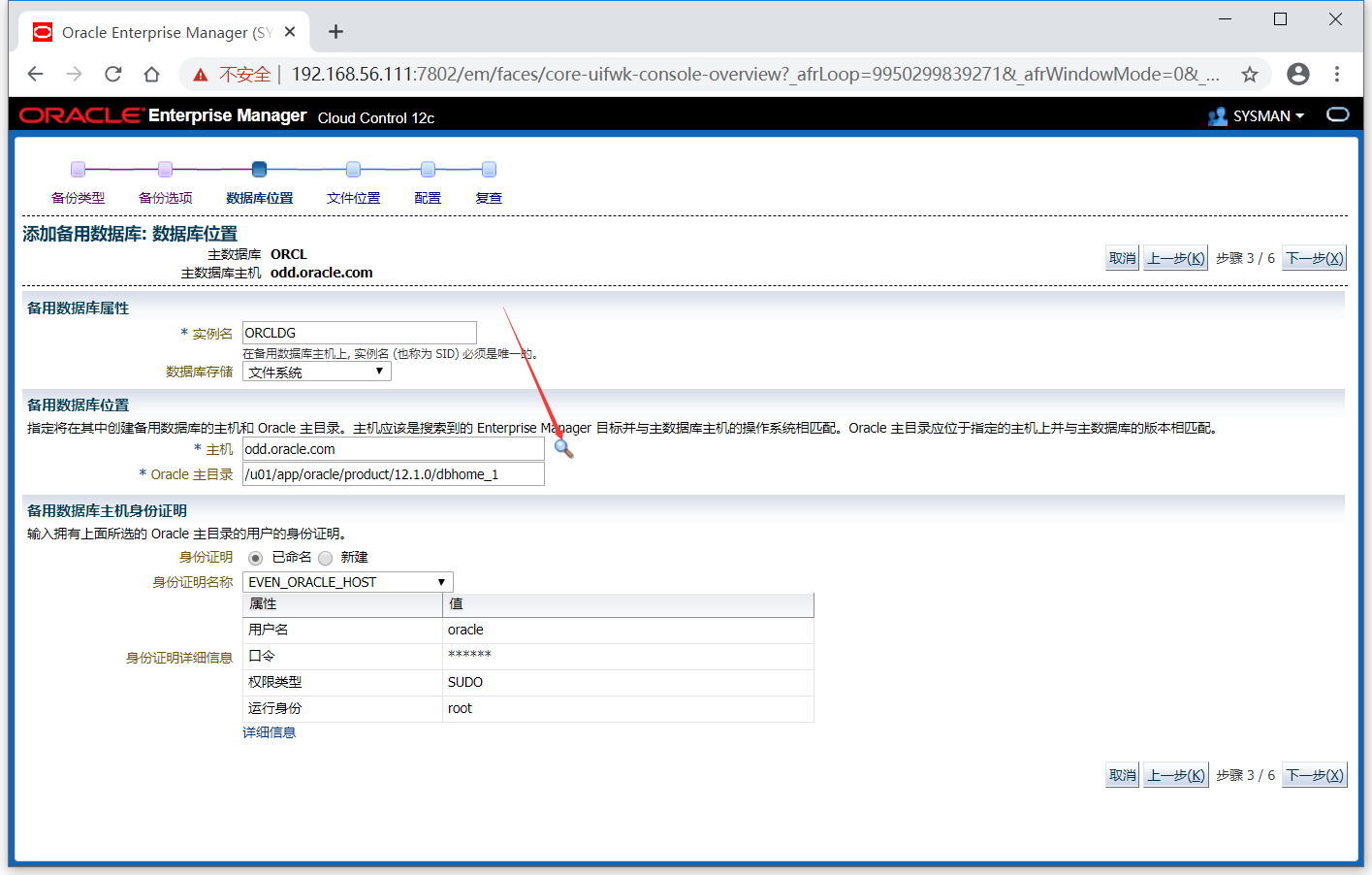
Task: Click the 备用数据库主机身份证明 section header
Action: pyautogui.click(x=107, y=510)
